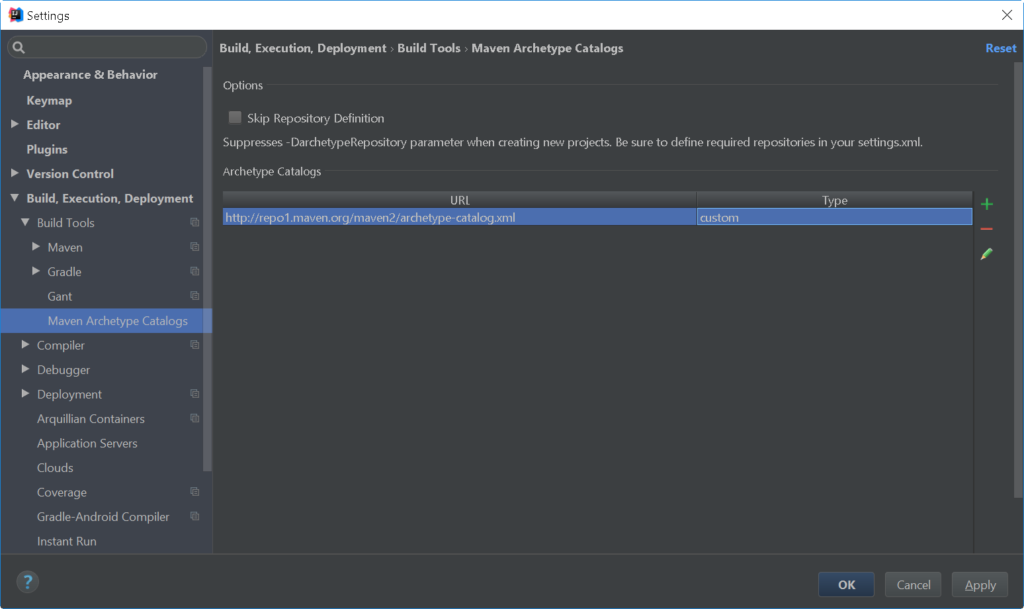Edit selected catalog with the pencil icon

(987, 254)
